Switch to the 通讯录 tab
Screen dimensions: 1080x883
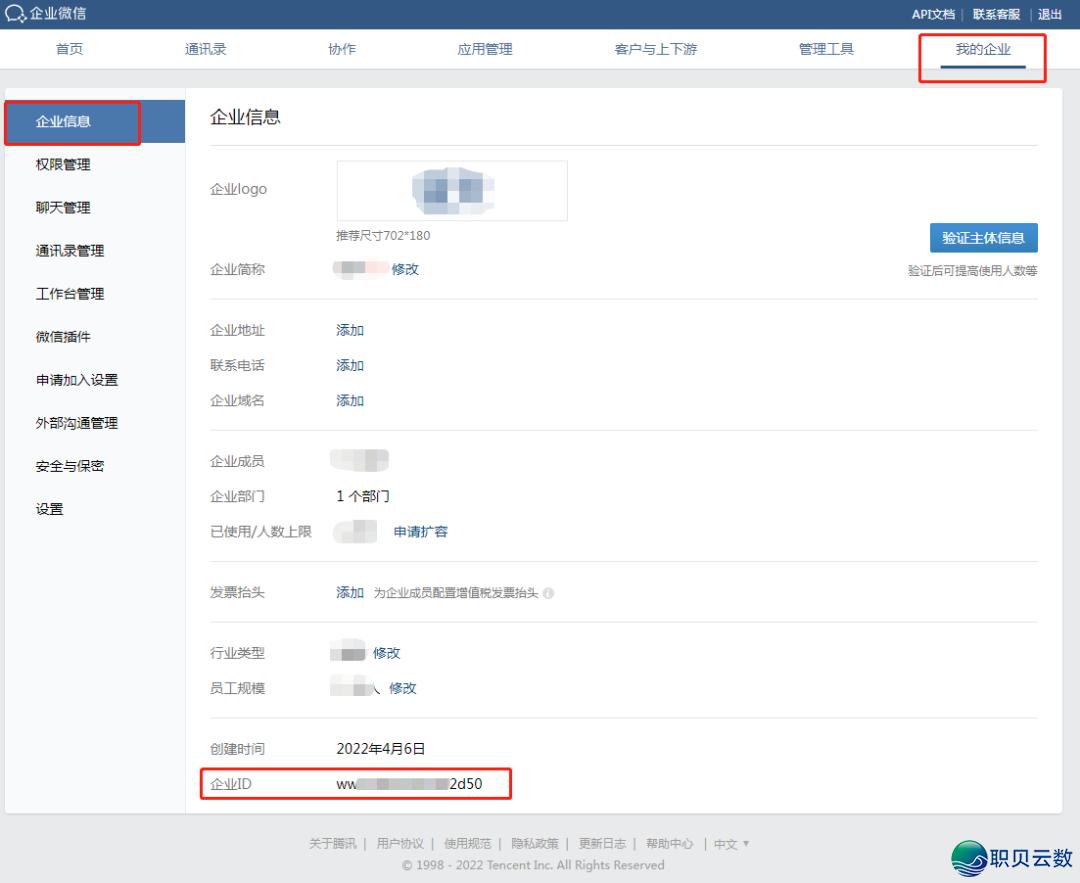[205, 49]
